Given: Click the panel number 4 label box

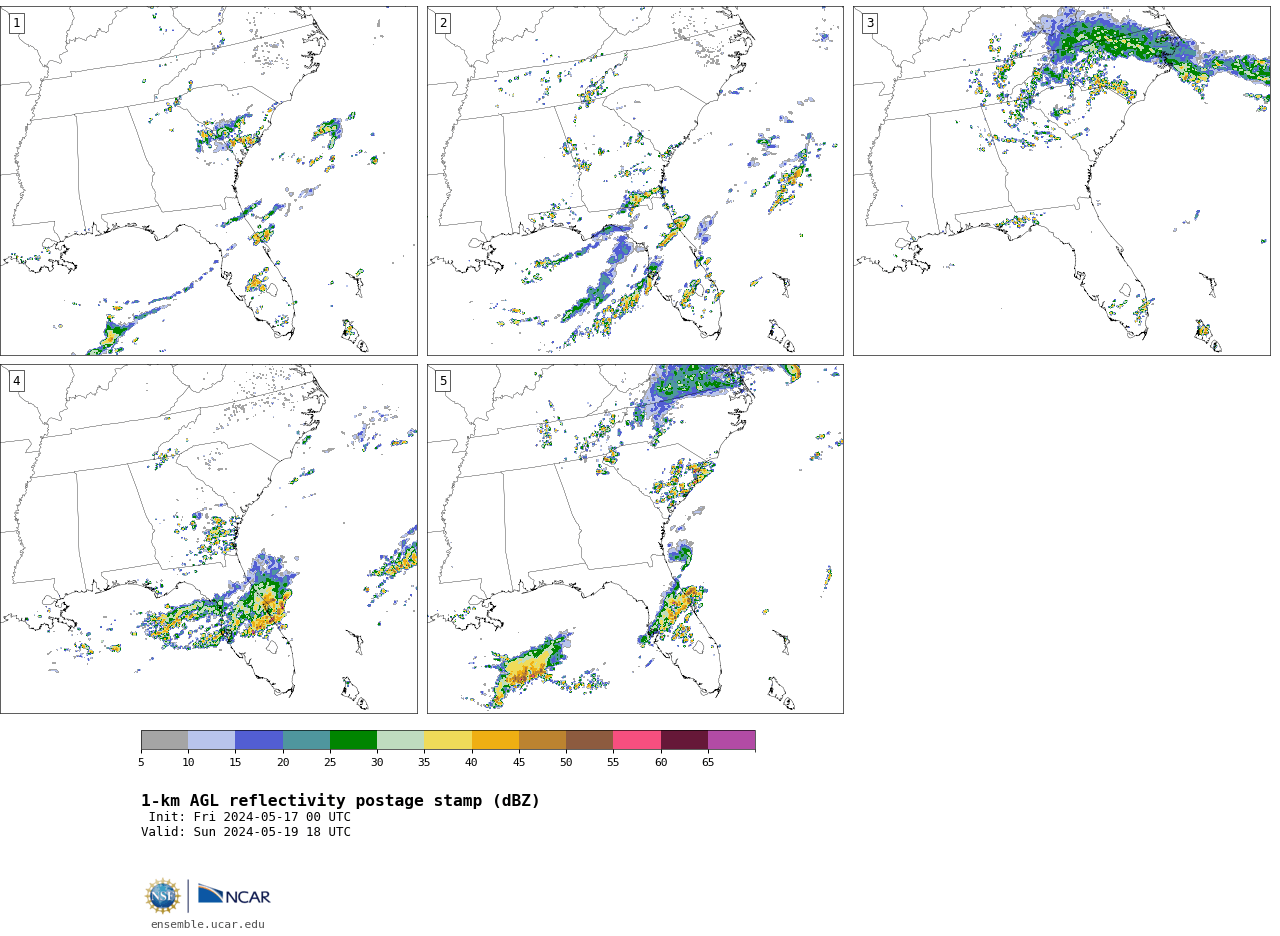Looking at the screenshot, I should (16, 381).
